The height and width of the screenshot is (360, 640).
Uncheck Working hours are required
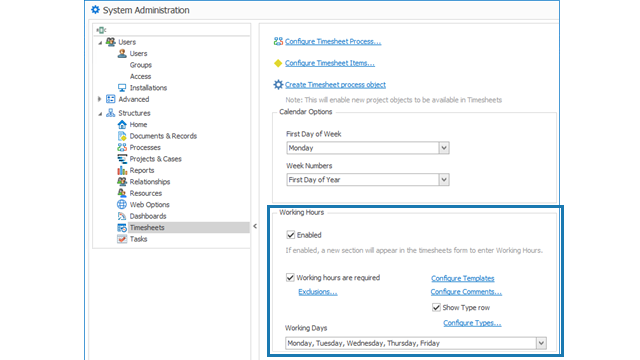290,278
